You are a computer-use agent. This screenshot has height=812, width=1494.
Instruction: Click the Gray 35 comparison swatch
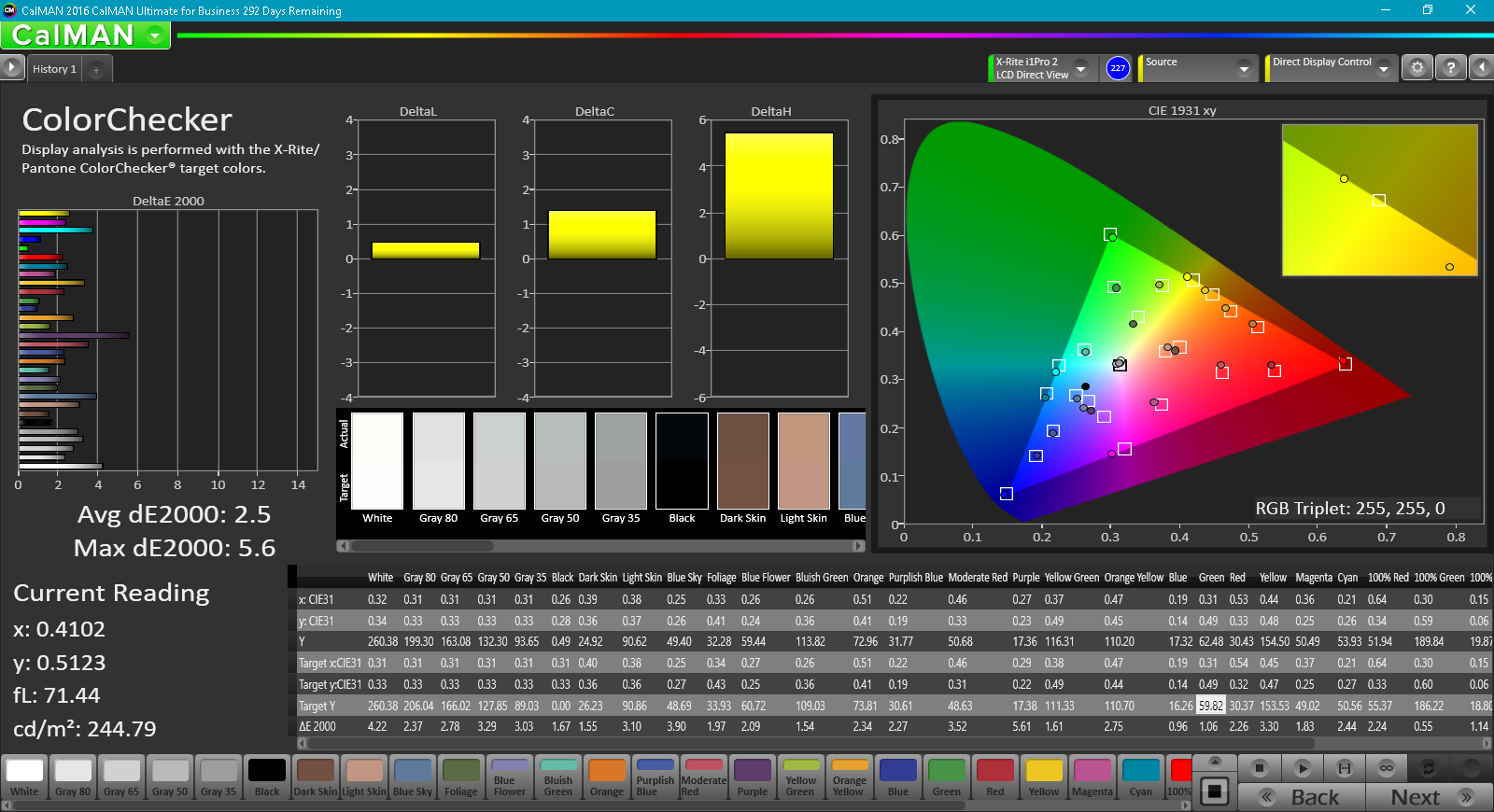pyautogui.click(x=621, y=461)
